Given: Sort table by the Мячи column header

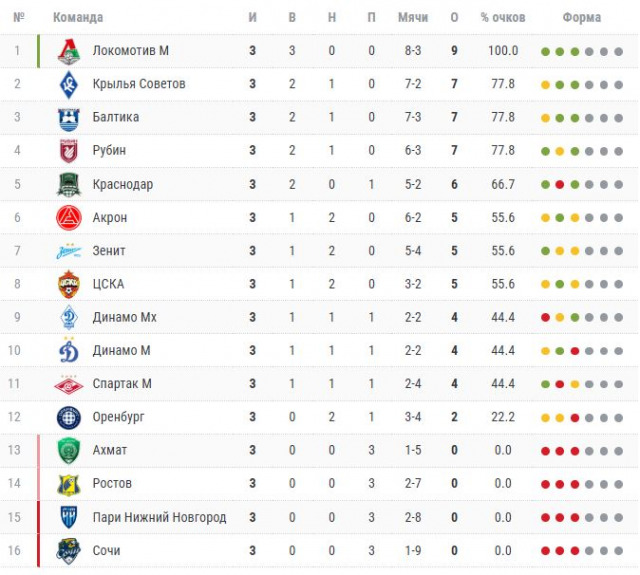Looking at the screenshot, I should coord(413,18).
